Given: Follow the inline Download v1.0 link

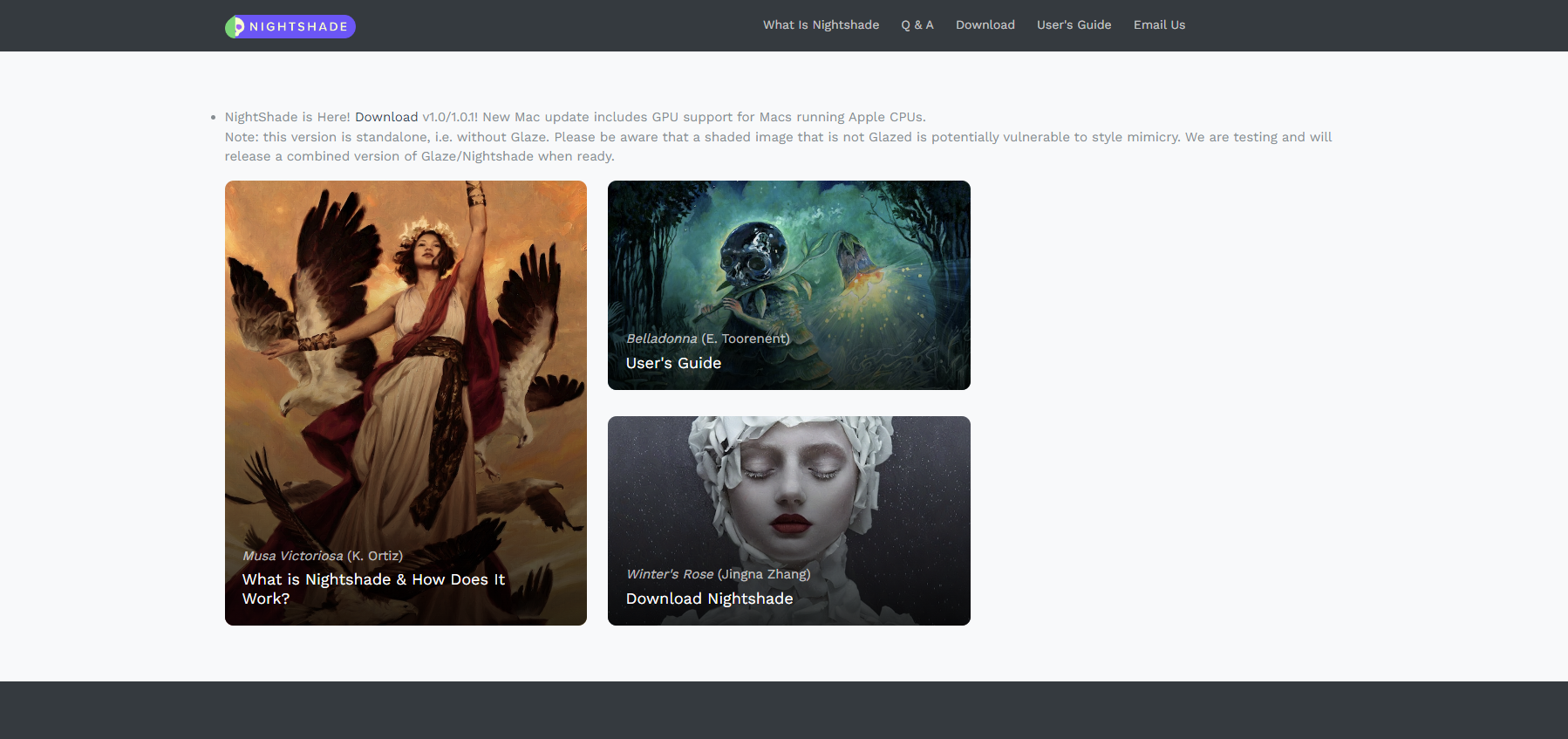Looking at the screenshot, I should [x=386, y=117].
